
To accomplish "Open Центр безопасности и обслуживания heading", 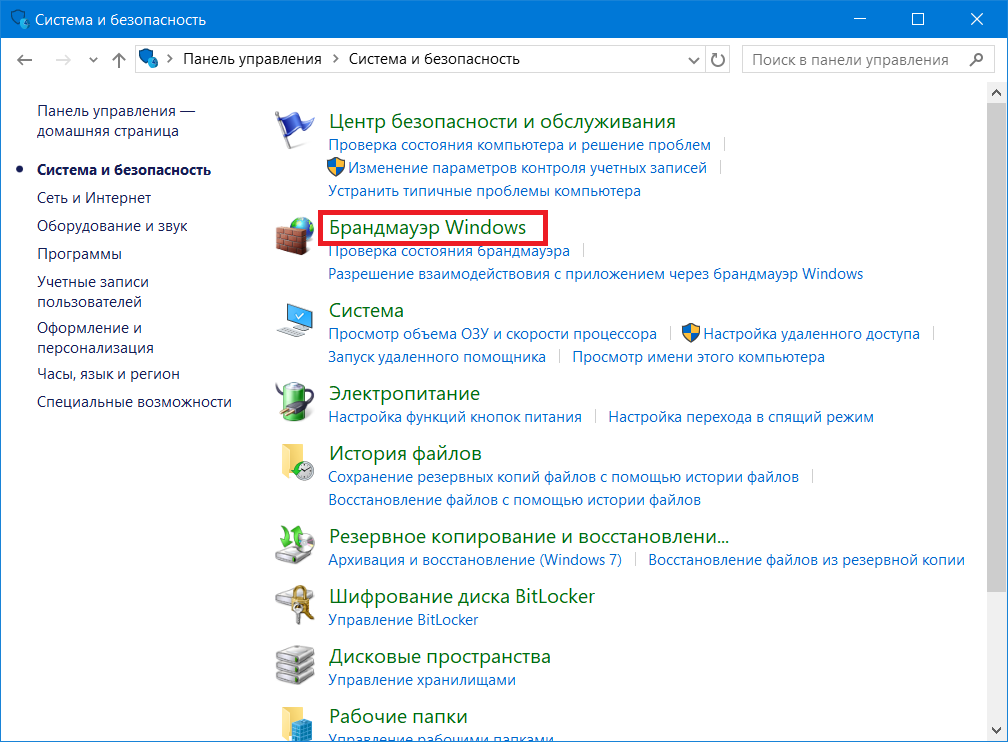I will [502, 121].
